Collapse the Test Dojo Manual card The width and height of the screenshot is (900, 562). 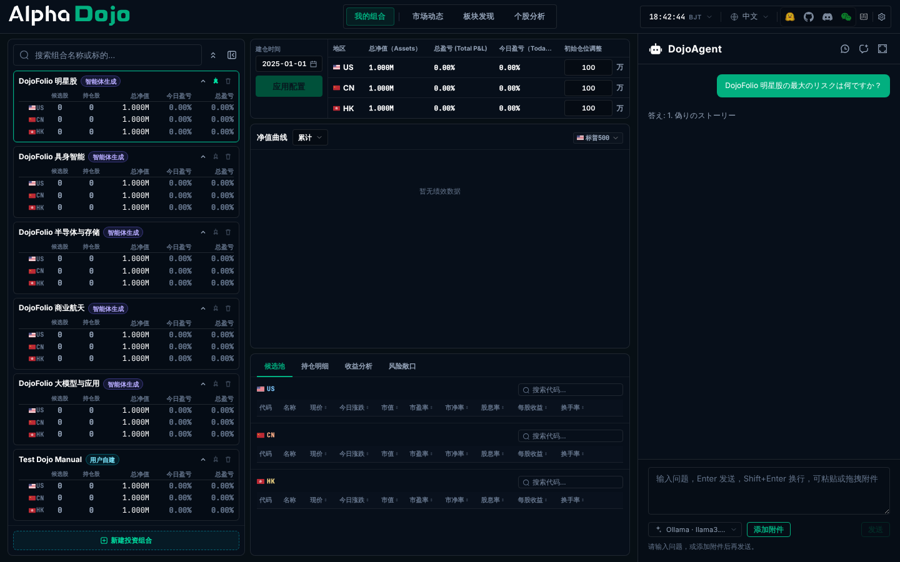click(x=203, y=460)
